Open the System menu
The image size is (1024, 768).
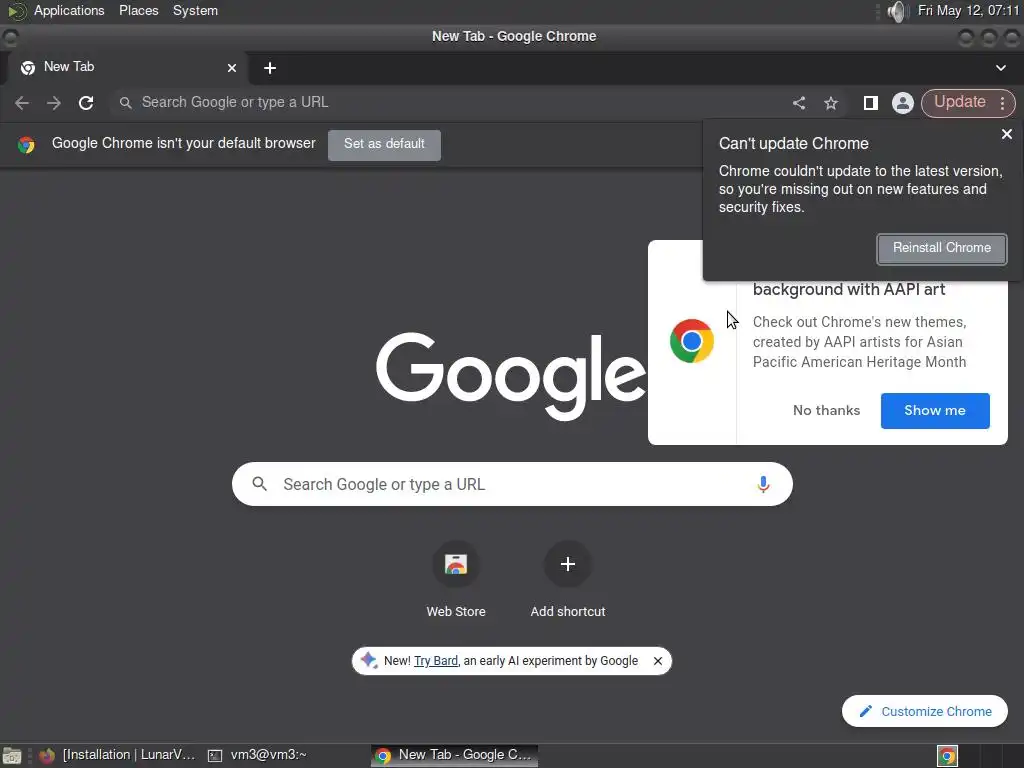pos(195,10)
